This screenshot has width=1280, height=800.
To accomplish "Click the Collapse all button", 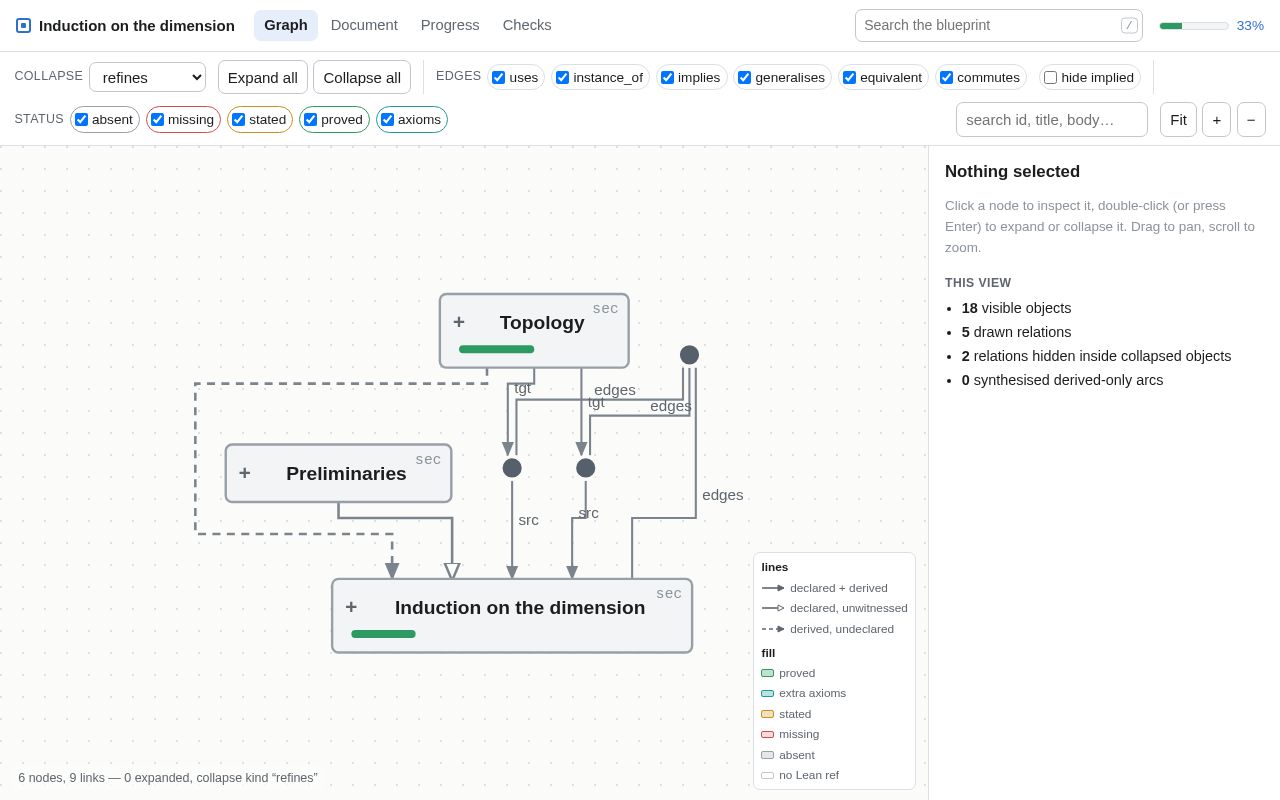I will tap(362, 77).
